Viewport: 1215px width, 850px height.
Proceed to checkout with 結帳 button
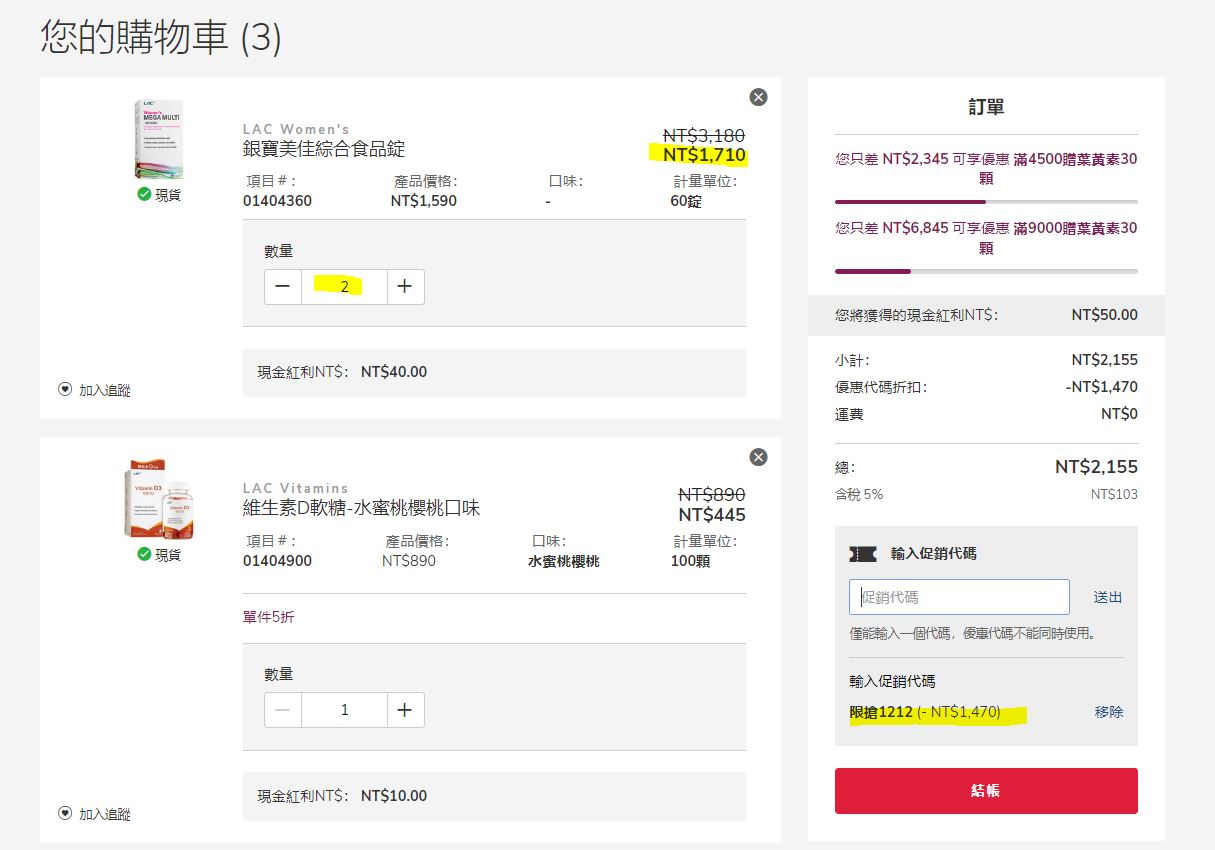coord(986,791)
